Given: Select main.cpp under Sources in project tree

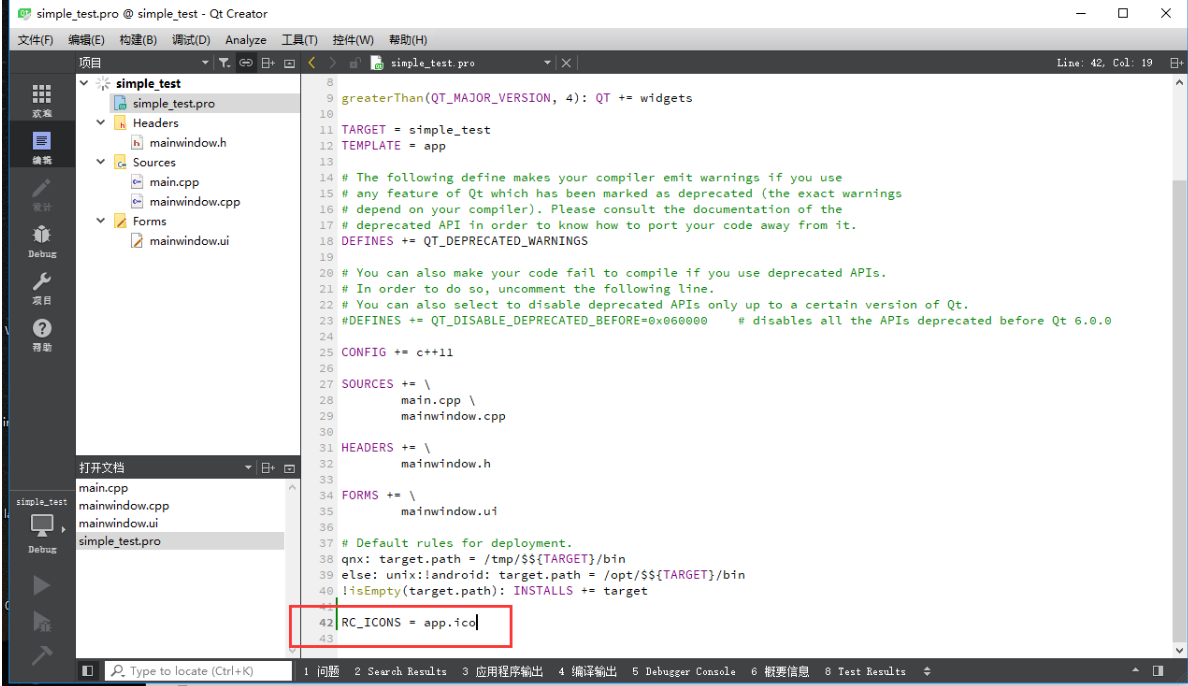Looking at the screenshot, I should [174, 182].
